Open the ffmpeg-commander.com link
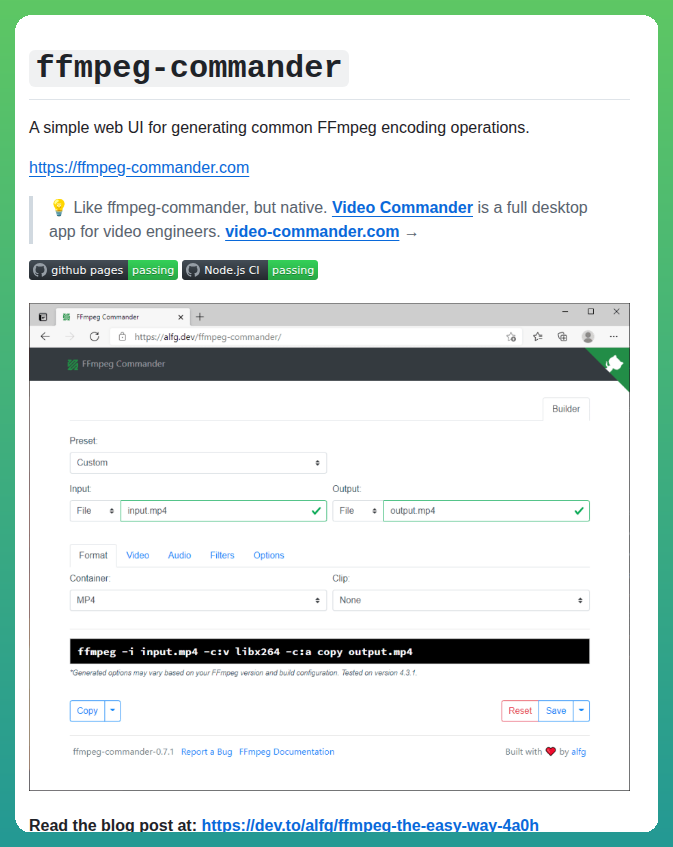This screenshot has width=673, height=847. click(139, 167)
